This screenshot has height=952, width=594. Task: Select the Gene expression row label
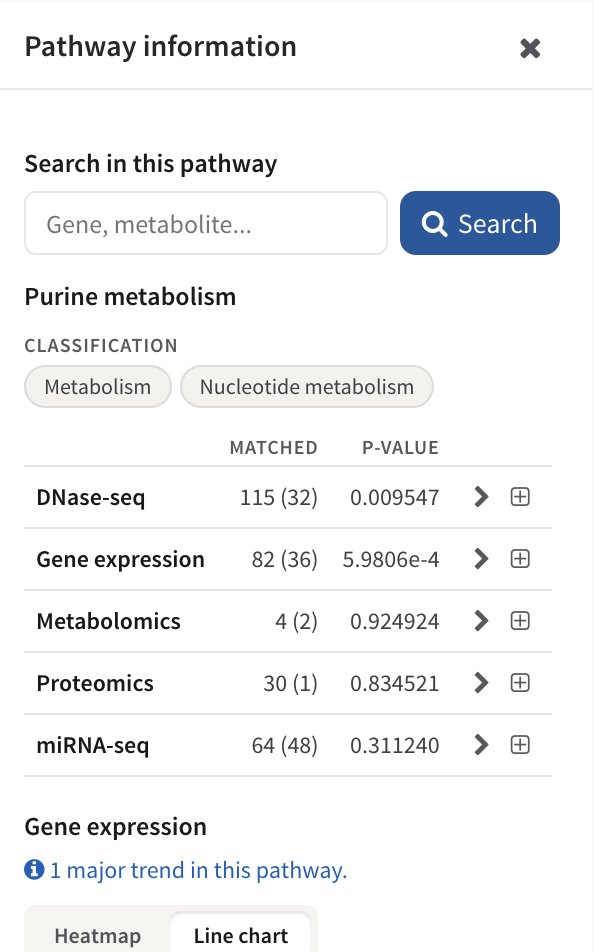pyautogui.click(x=120, y=559)
